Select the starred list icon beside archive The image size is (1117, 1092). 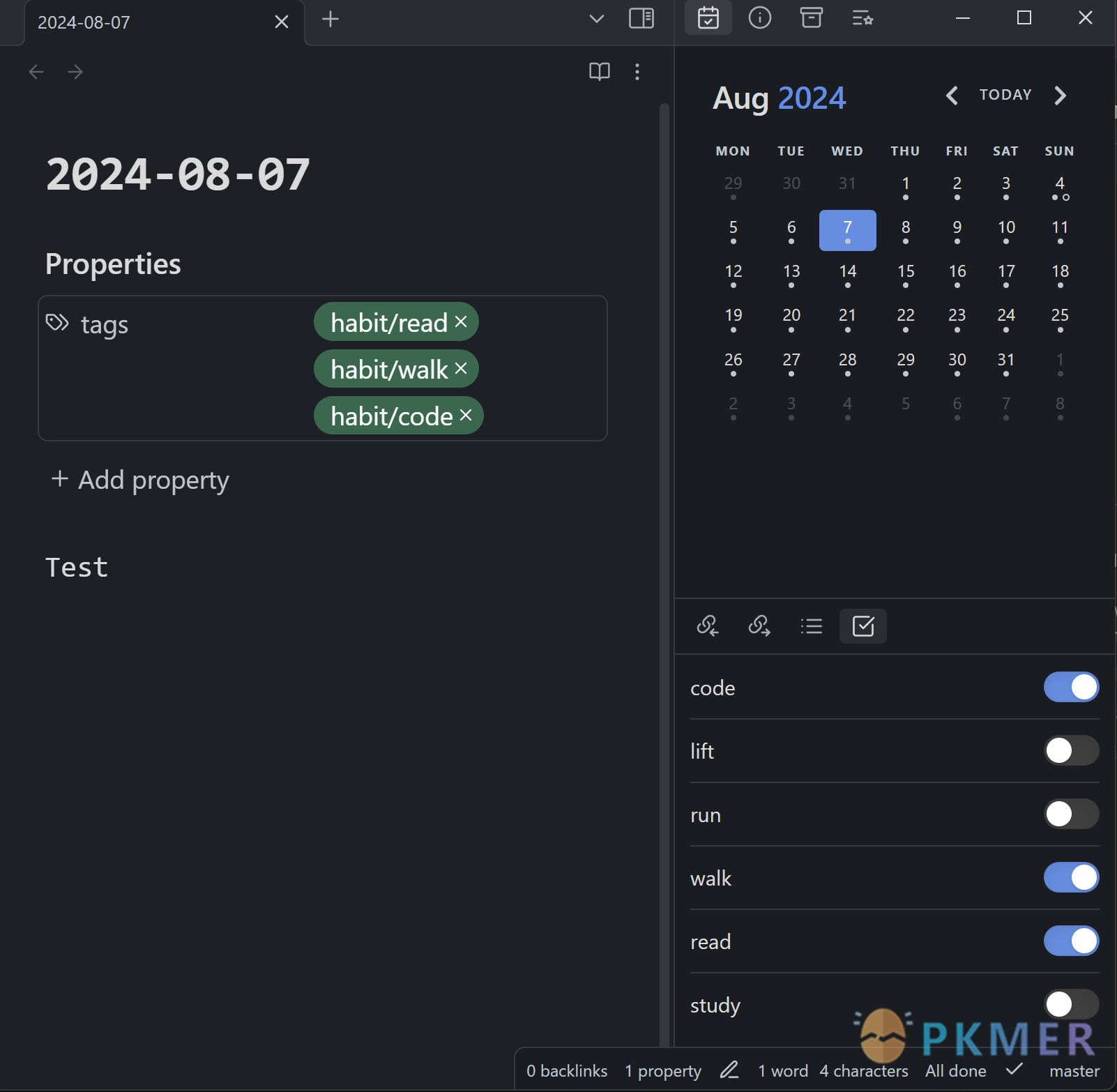(x=863, y=18)
